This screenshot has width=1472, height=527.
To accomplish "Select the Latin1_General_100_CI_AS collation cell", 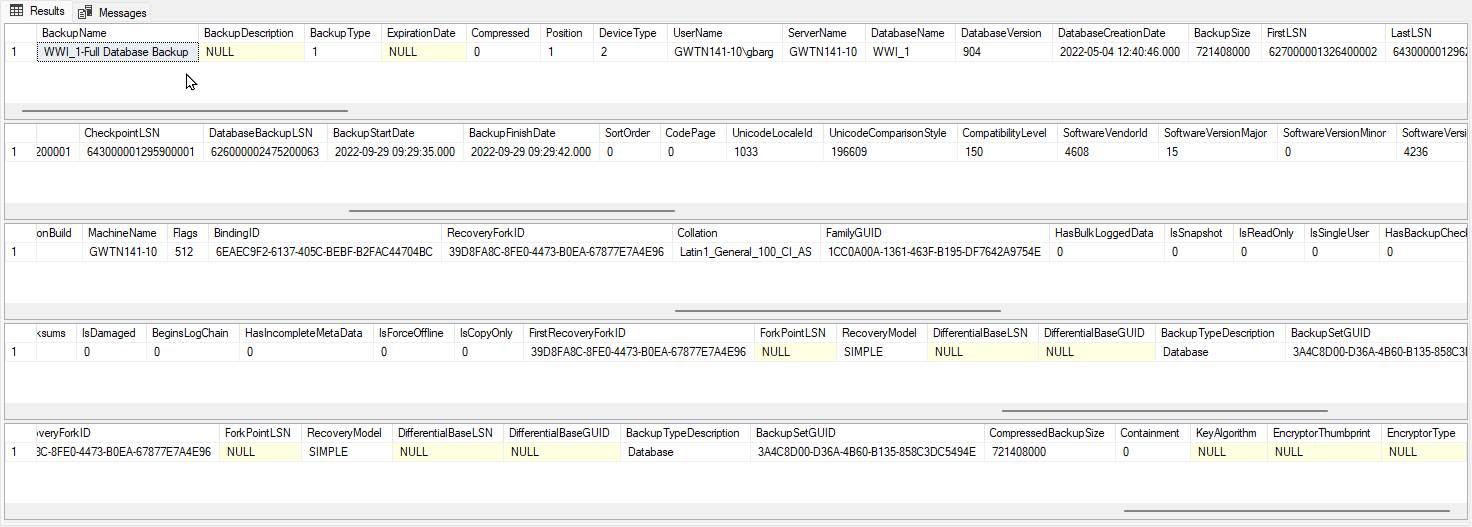I will pos(745,252).
